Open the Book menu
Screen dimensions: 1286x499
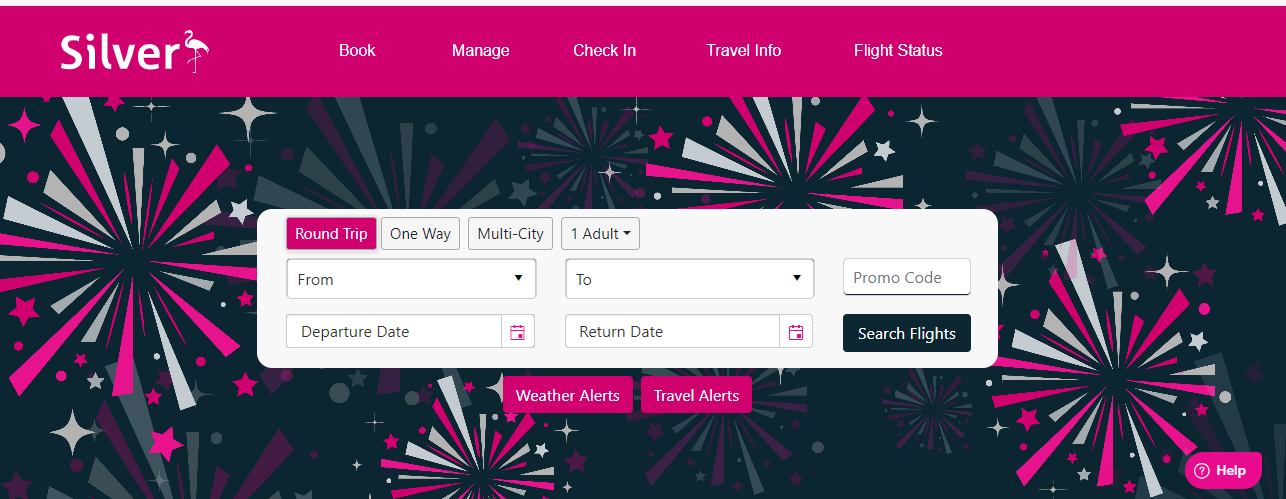click(x=357, y=50)
